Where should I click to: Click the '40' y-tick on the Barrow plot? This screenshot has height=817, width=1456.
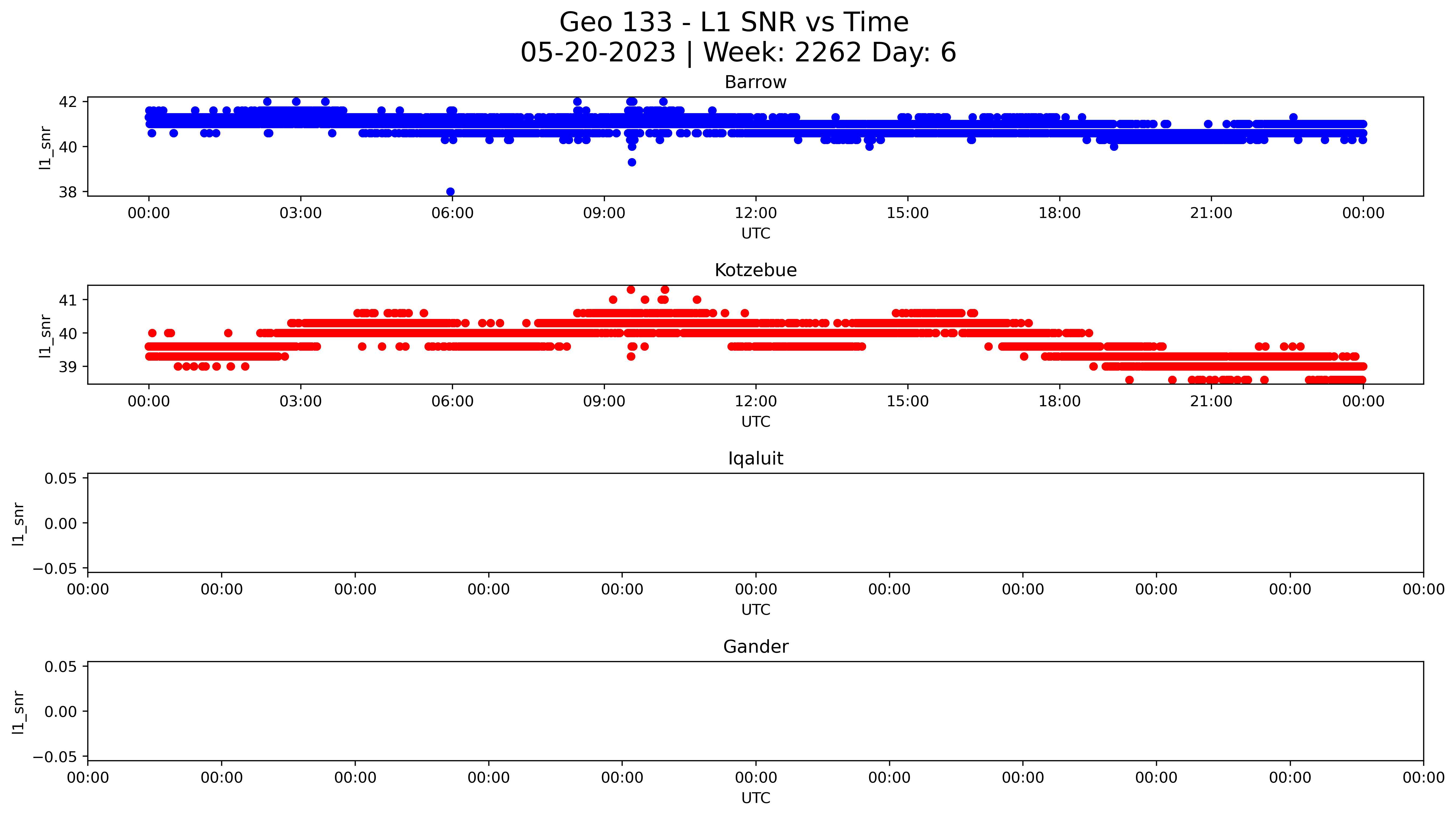click(x=68, y=148)
